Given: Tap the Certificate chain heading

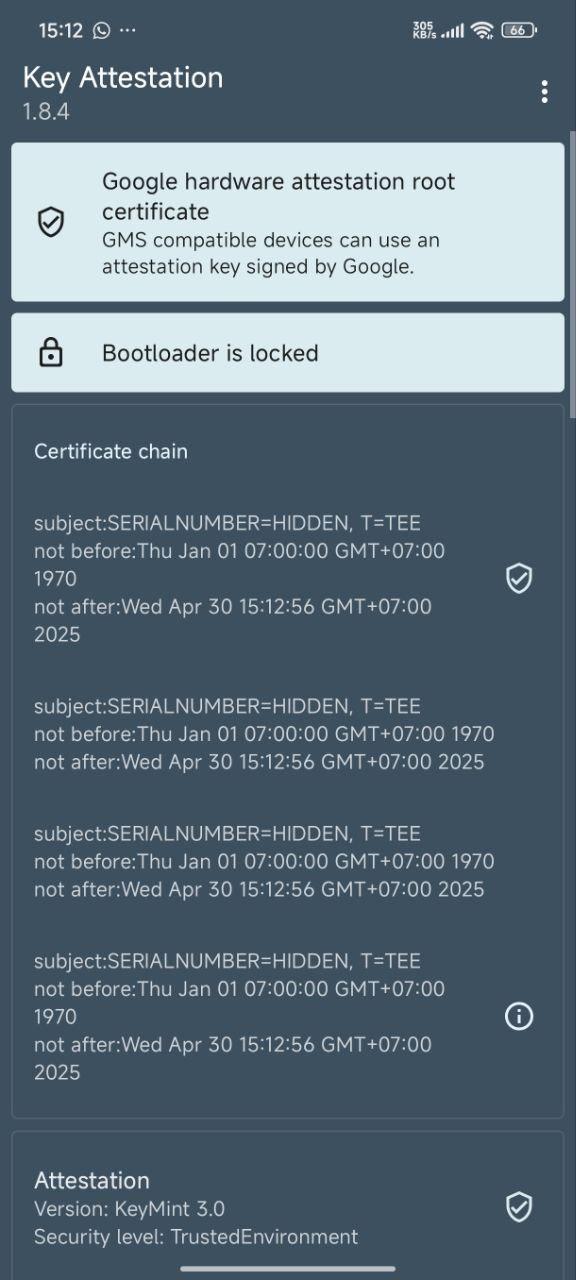Looking at the screenshot, I should coord(111,451).
